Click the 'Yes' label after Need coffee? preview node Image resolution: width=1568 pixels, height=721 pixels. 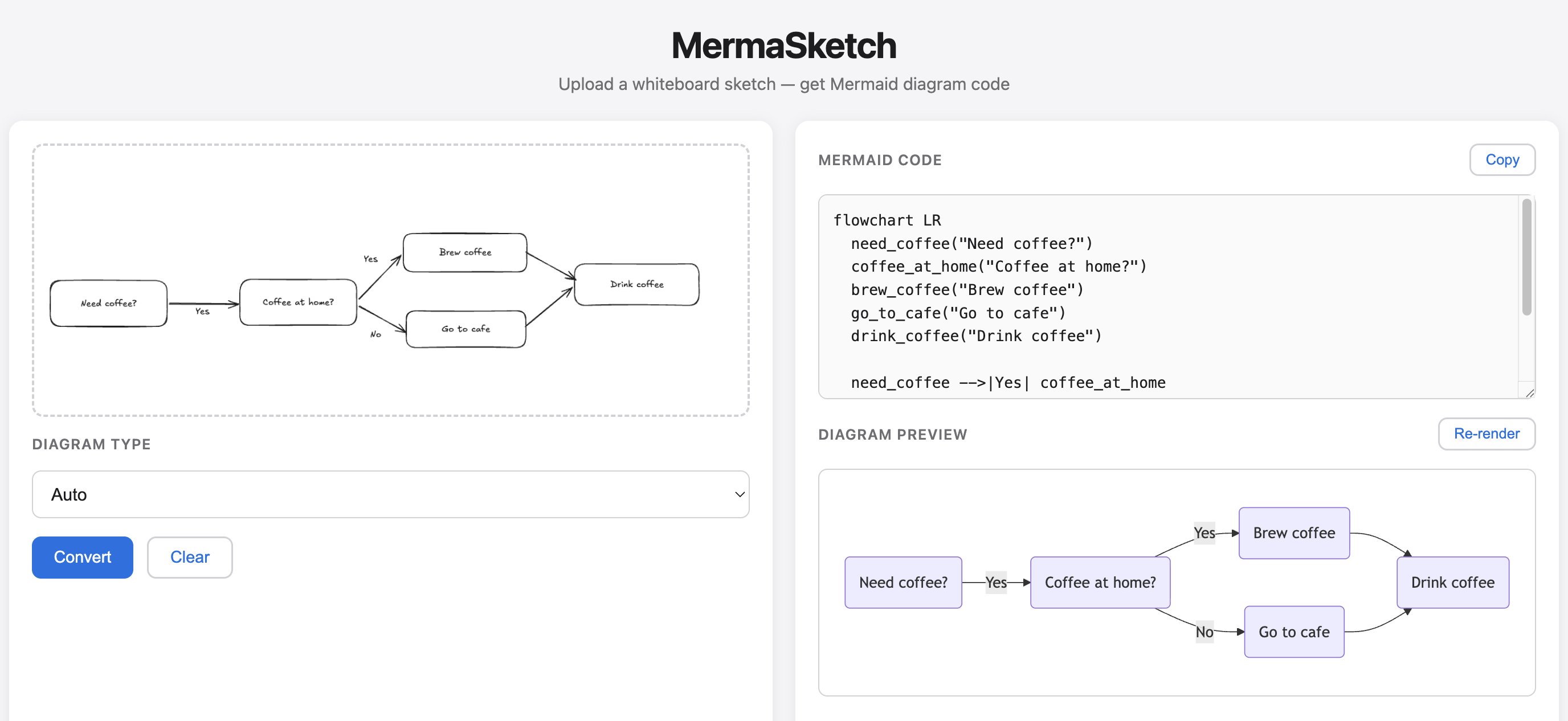click(x=996, y=582)
